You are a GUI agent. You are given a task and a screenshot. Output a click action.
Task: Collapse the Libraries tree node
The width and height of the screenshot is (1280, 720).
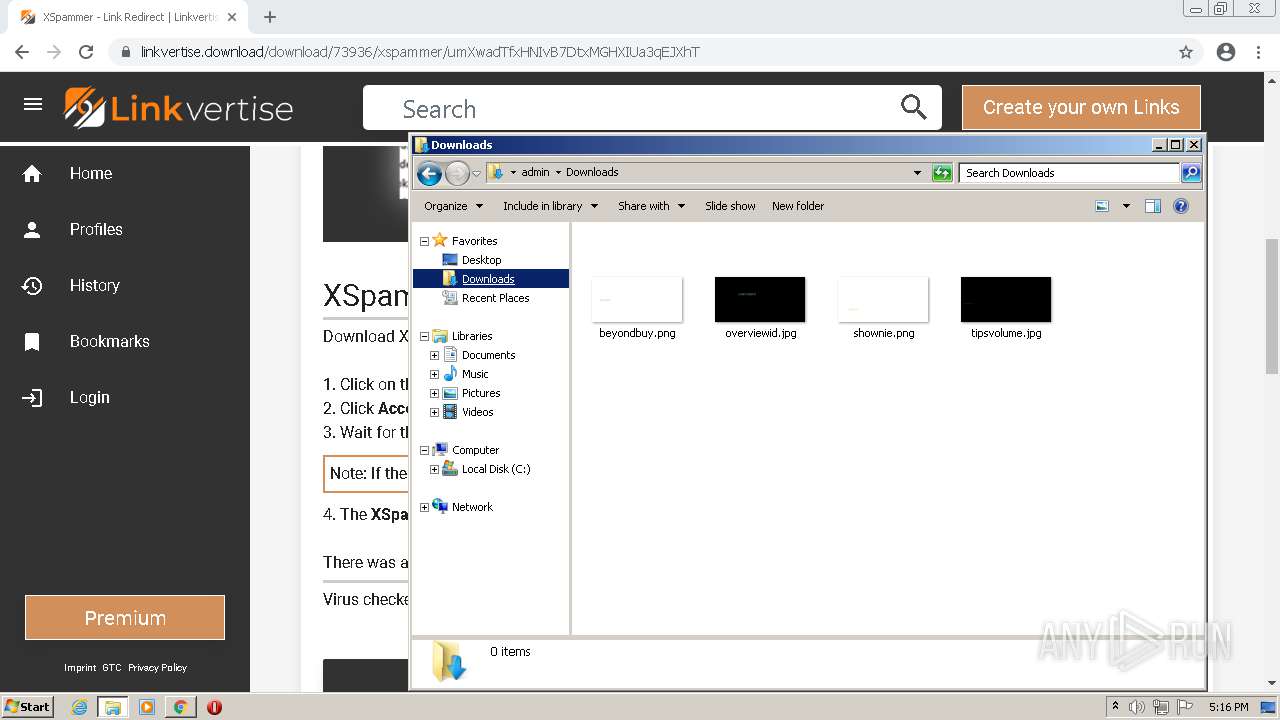point(424,336)
